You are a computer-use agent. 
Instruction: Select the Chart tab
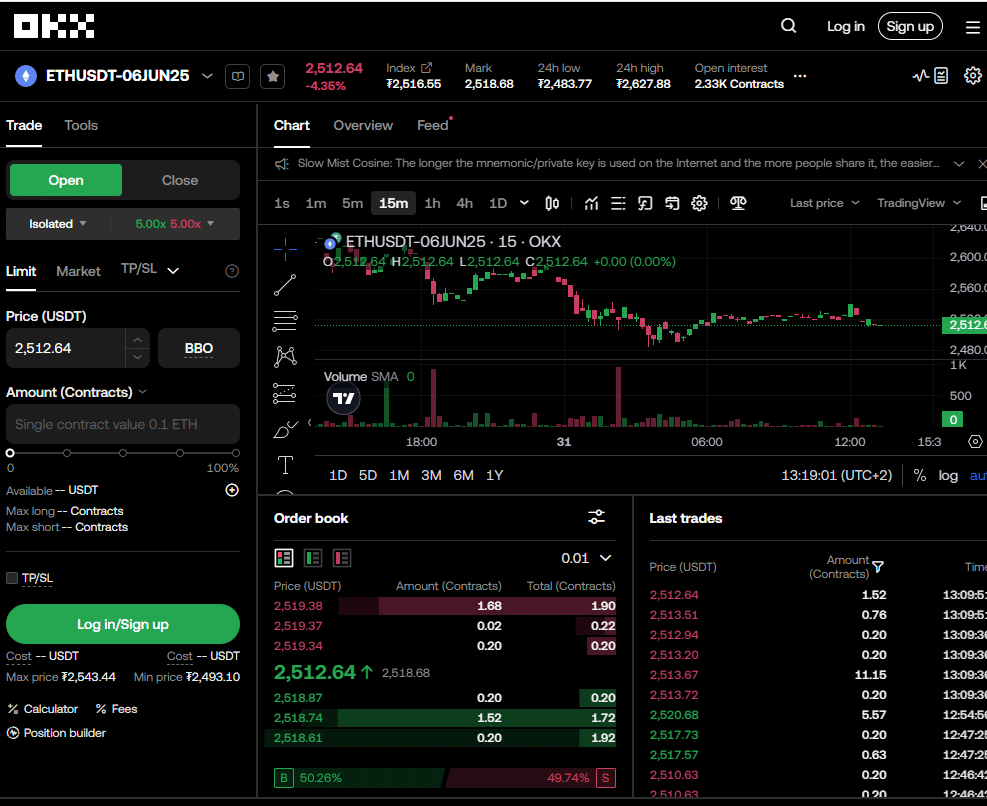pos(291,125)
